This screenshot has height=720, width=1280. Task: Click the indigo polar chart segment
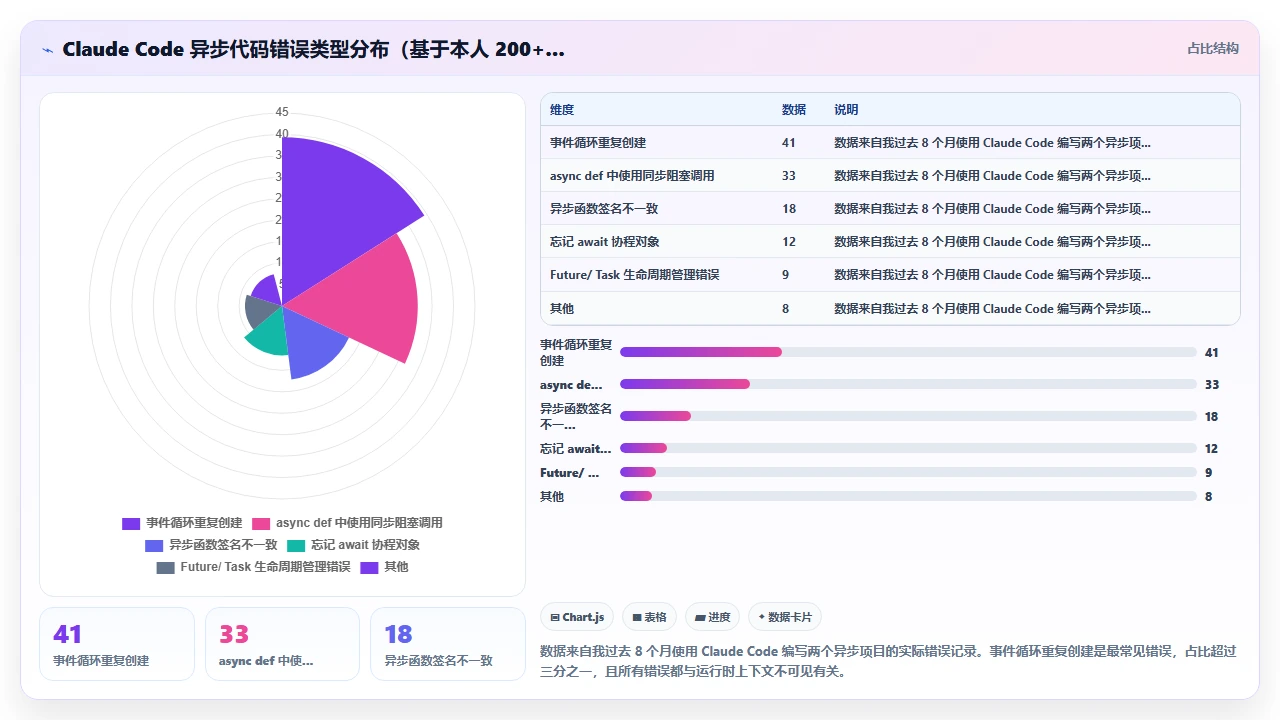pos(308,345)
